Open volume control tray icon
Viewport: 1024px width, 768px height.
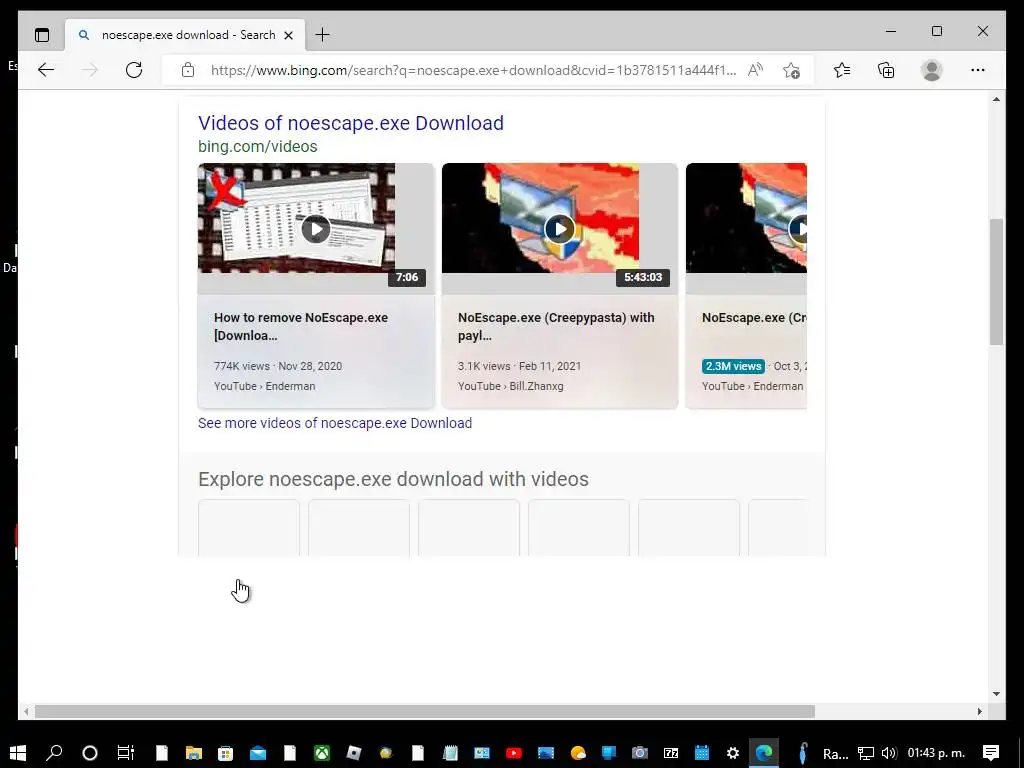click(889, 753)
